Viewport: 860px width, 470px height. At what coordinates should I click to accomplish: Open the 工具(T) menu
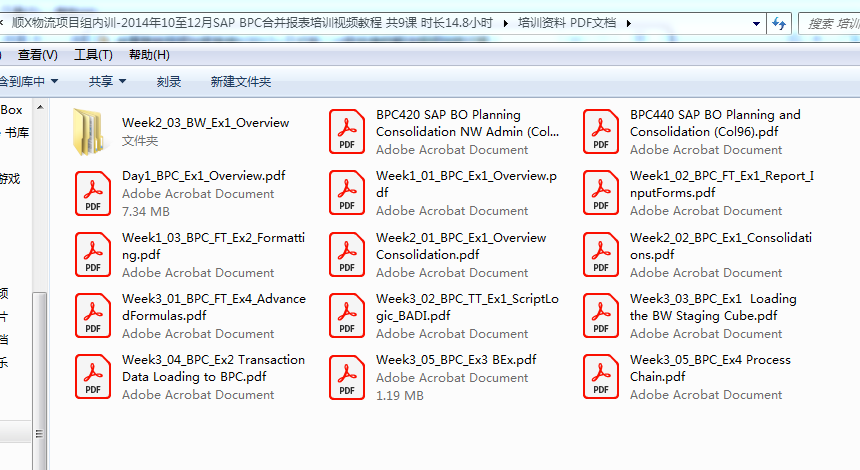point(93,55)
